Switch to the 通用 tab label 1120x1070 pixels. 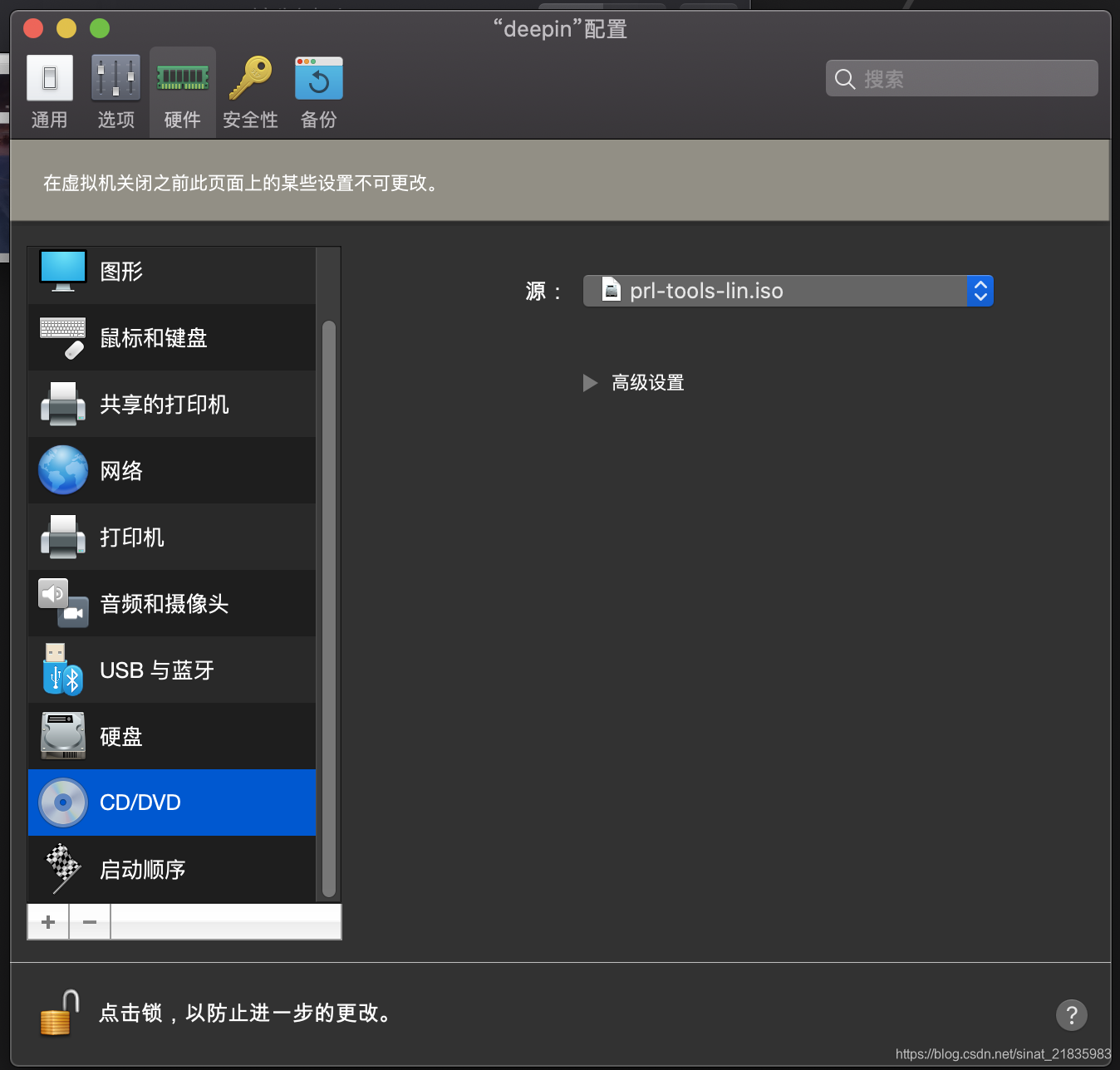[x=50, y=120]
